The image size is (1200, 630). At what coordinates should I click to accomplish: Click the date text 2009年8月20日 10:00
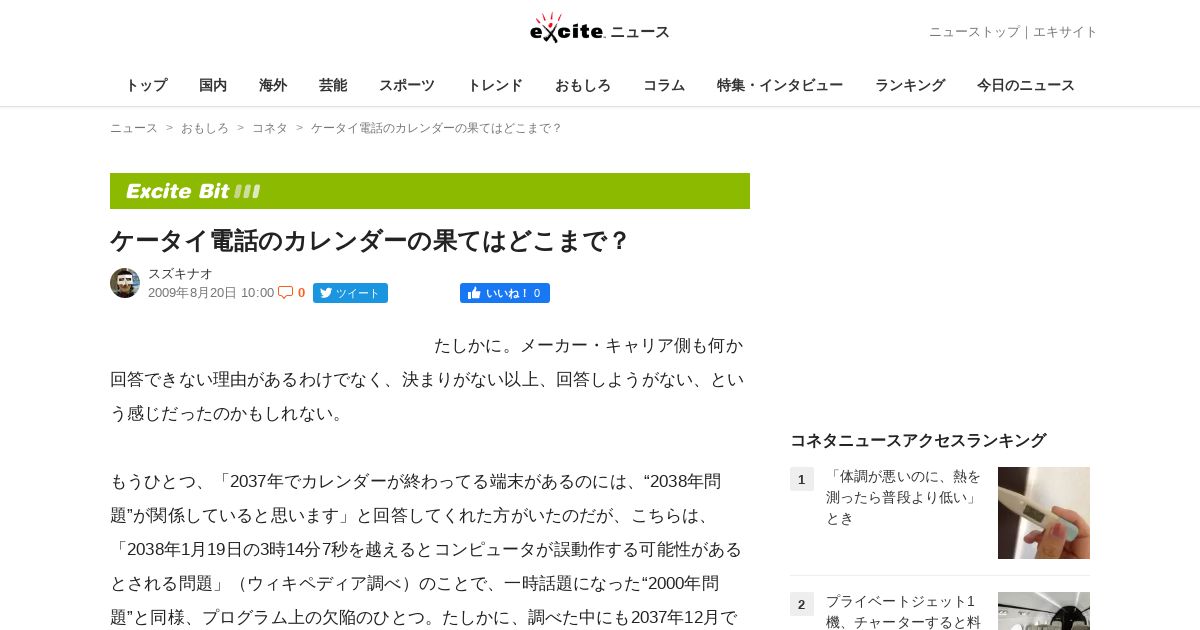click(x=211, y=293)
